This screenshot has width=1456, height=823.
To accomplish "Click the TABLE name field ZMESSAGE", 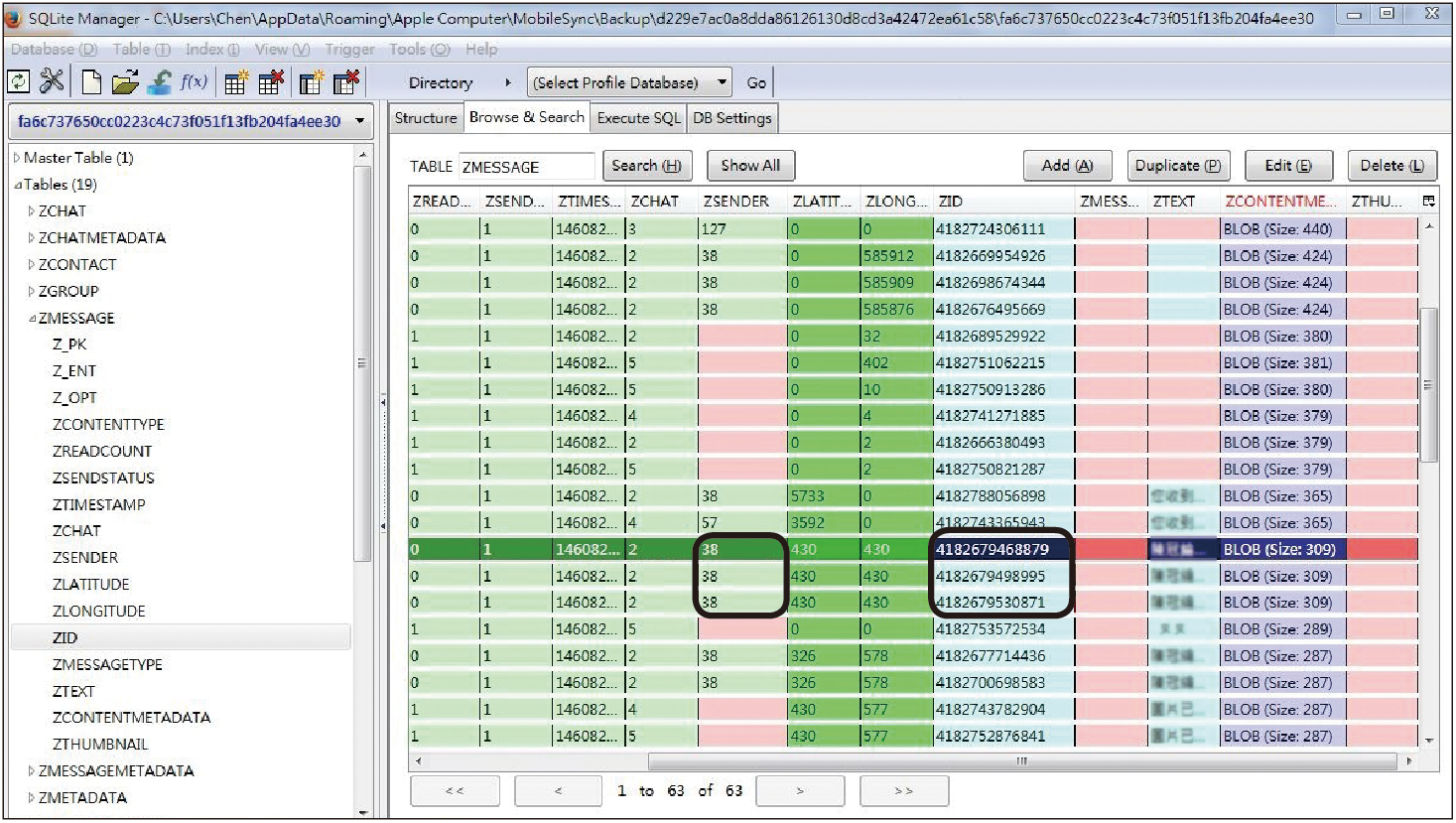I will click(526, 167).
